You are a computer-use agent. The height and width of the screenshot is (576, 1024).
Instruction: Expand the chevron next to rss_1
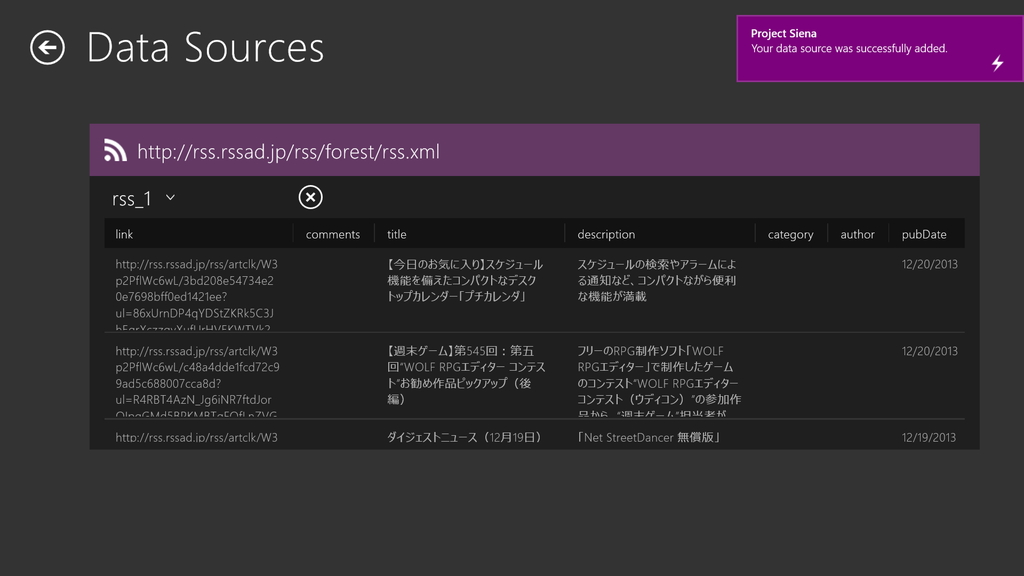coord(170,197)
